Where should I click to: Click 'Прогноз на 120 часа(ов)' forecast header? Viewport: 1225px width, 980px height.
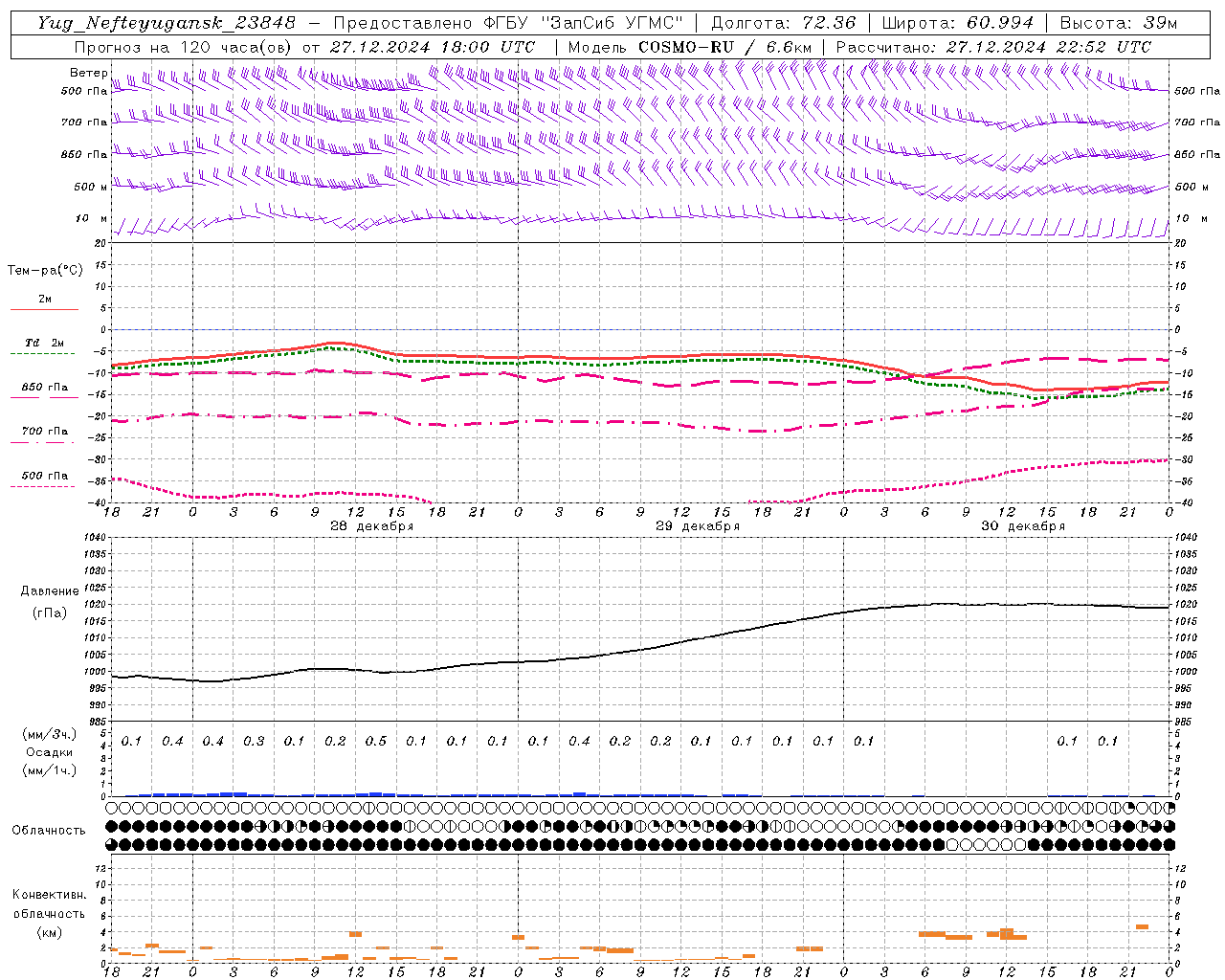pos(185,47)
